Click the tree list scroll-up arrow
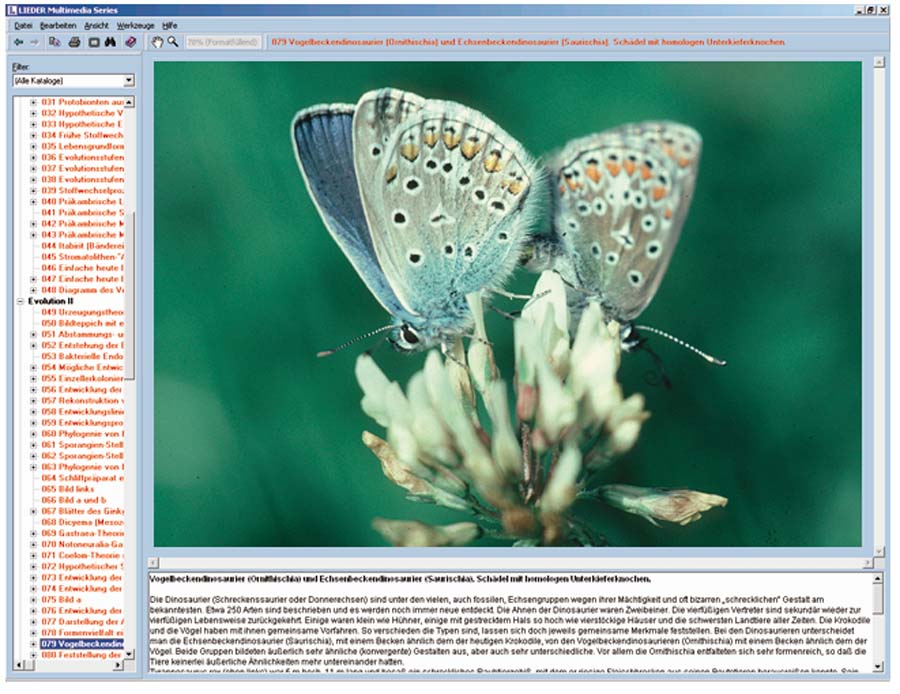The height and width of the screenshot is (694, 900). click(x=129, y=102)
